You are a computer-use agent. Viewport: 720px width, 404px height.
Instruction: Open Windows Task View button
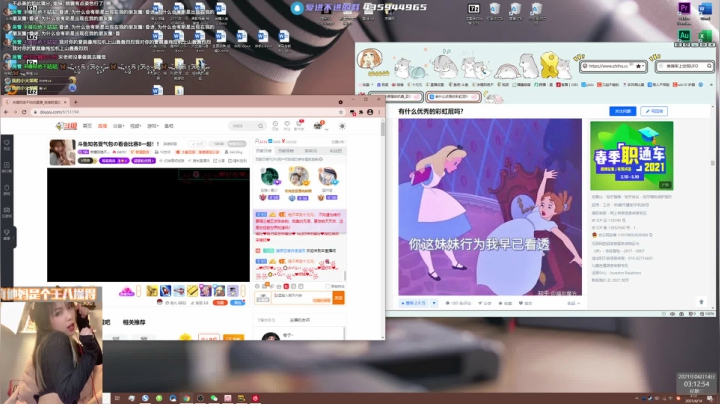118,398
